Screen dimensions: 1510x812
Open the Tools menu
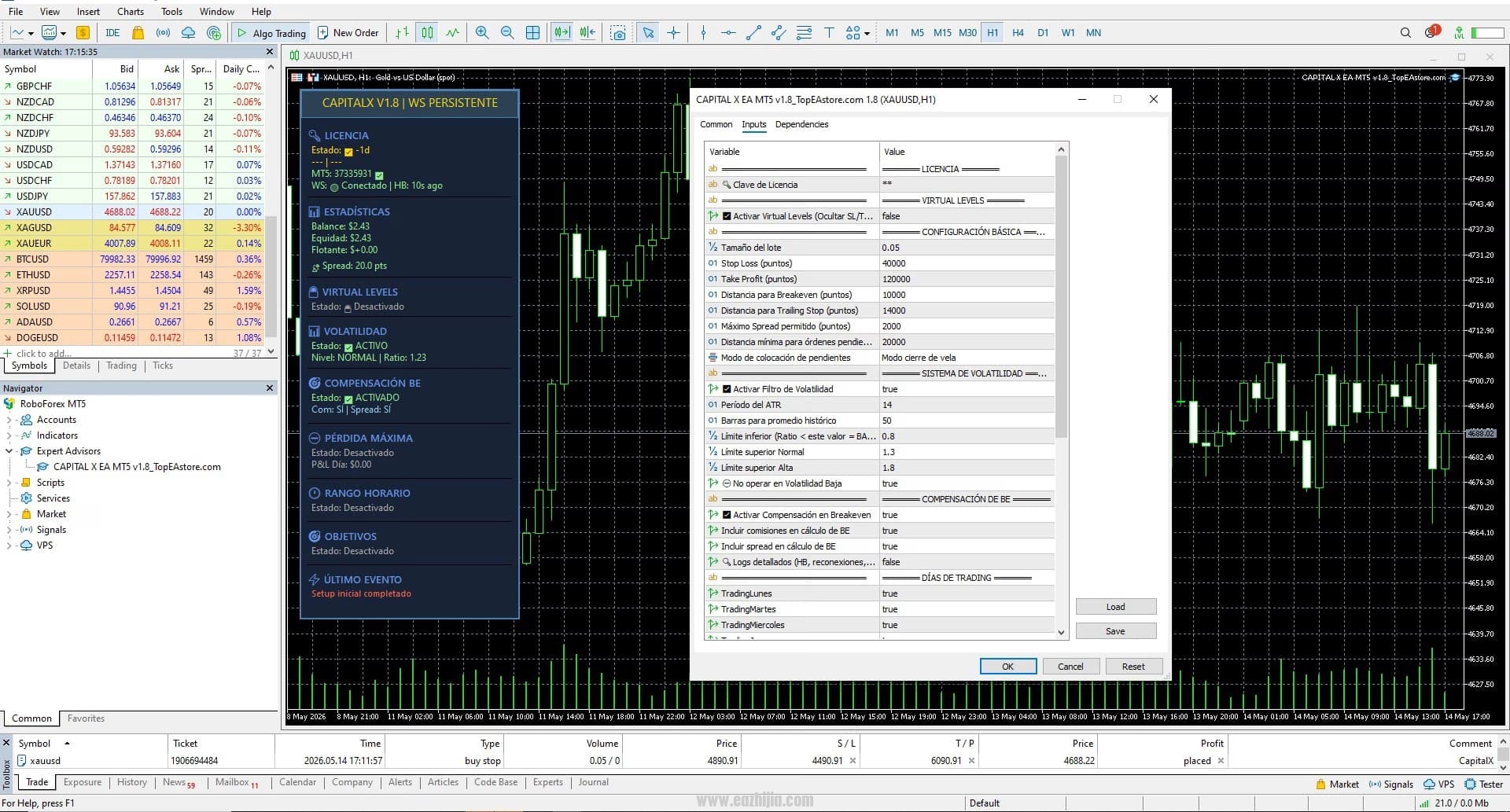click(171, 12)
